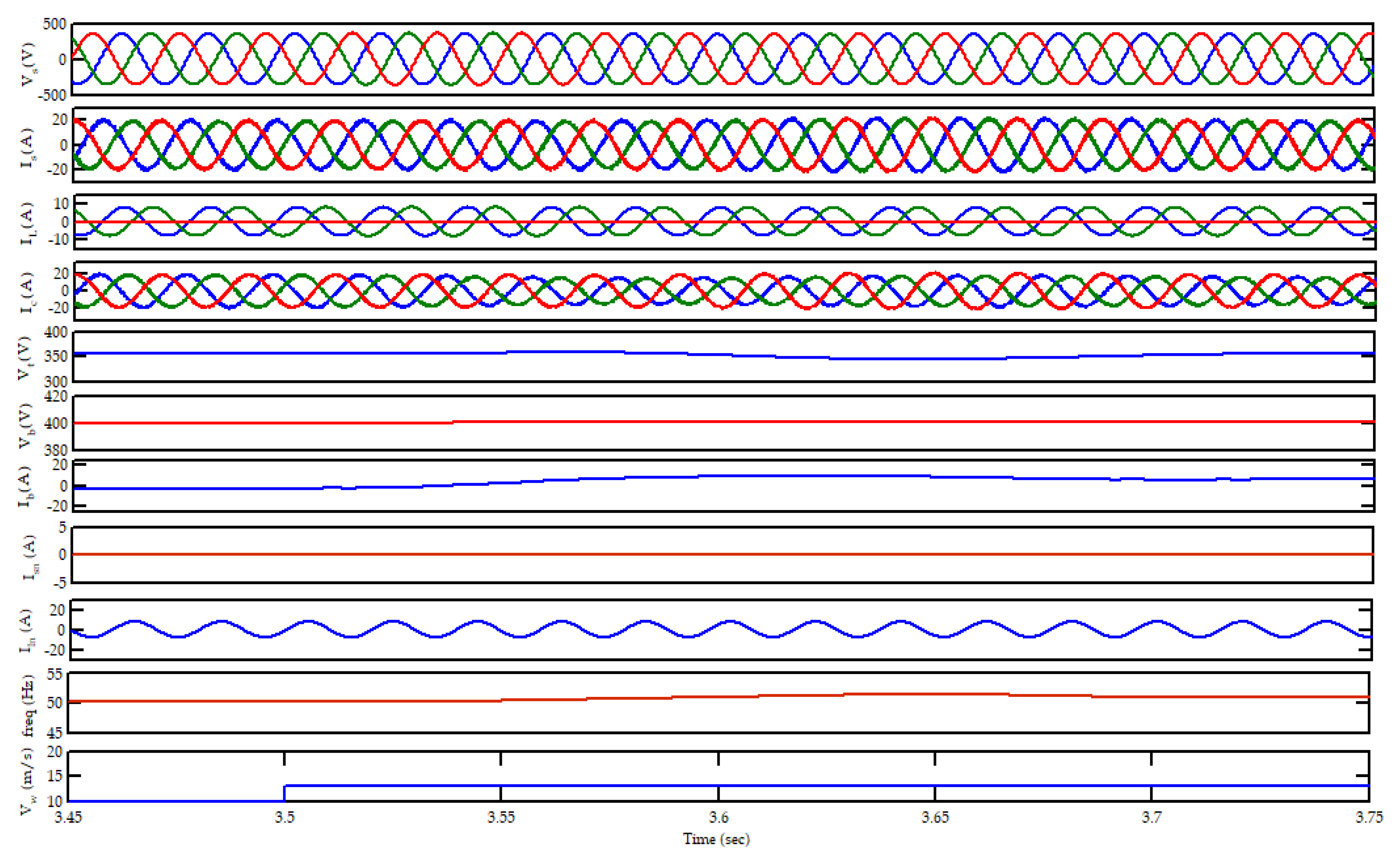This screenshot has height=856, width=1400.
Task: Click the wind speed step at 3.5 sec
Action: (x=284, y=793)
